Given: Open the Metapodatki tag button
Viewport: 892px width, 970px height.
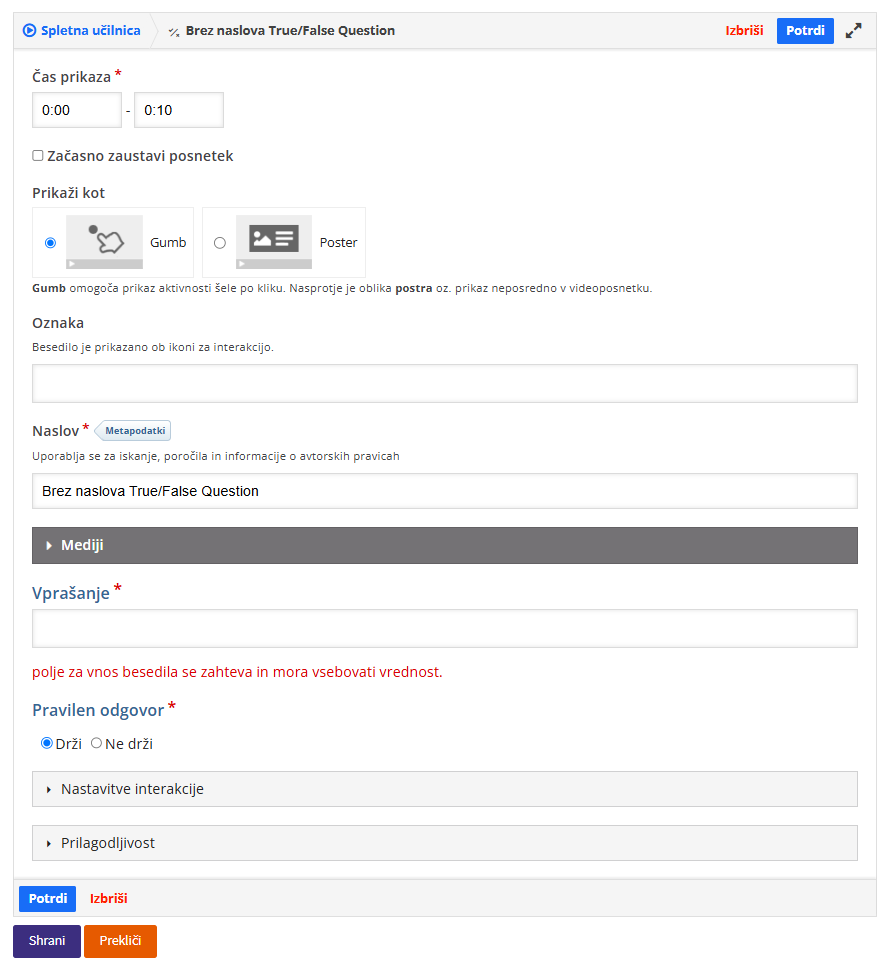Looking at the screenshot, I should point(135,431).
